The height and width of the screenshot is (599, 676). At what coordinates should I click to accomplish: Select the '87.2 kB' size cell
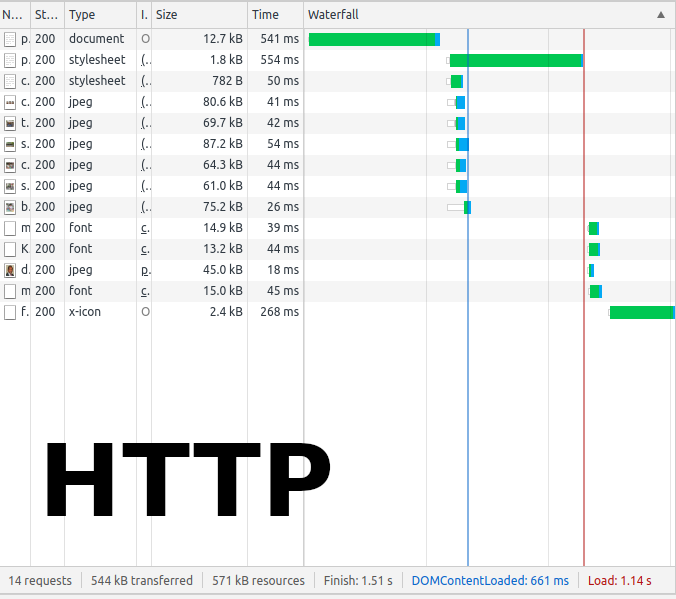pyautogui.click(x=223, y=144)
